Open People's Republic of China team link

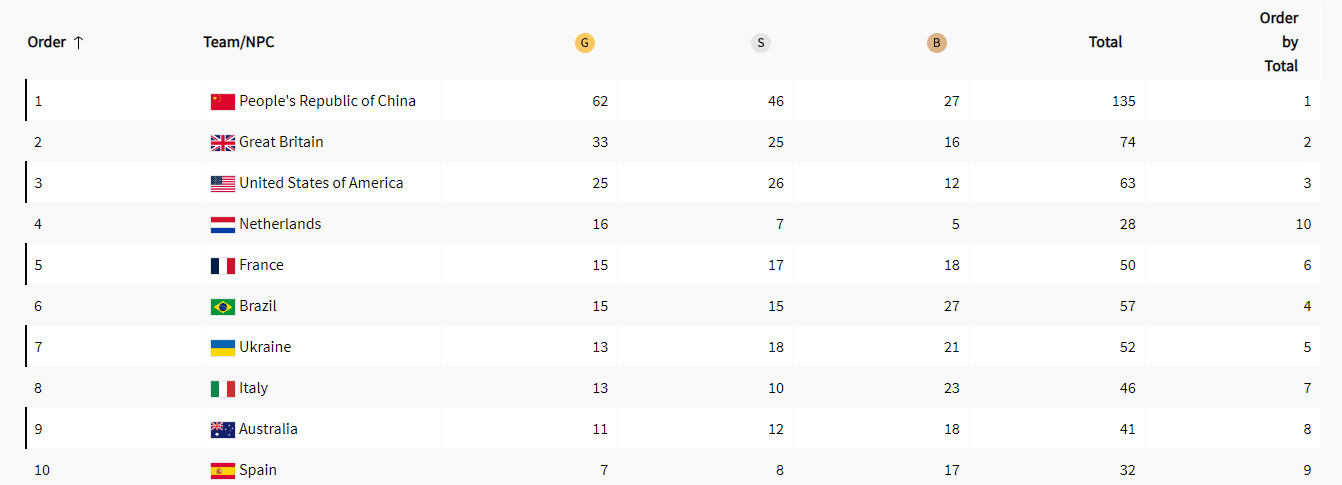click(x=327, y=101)
